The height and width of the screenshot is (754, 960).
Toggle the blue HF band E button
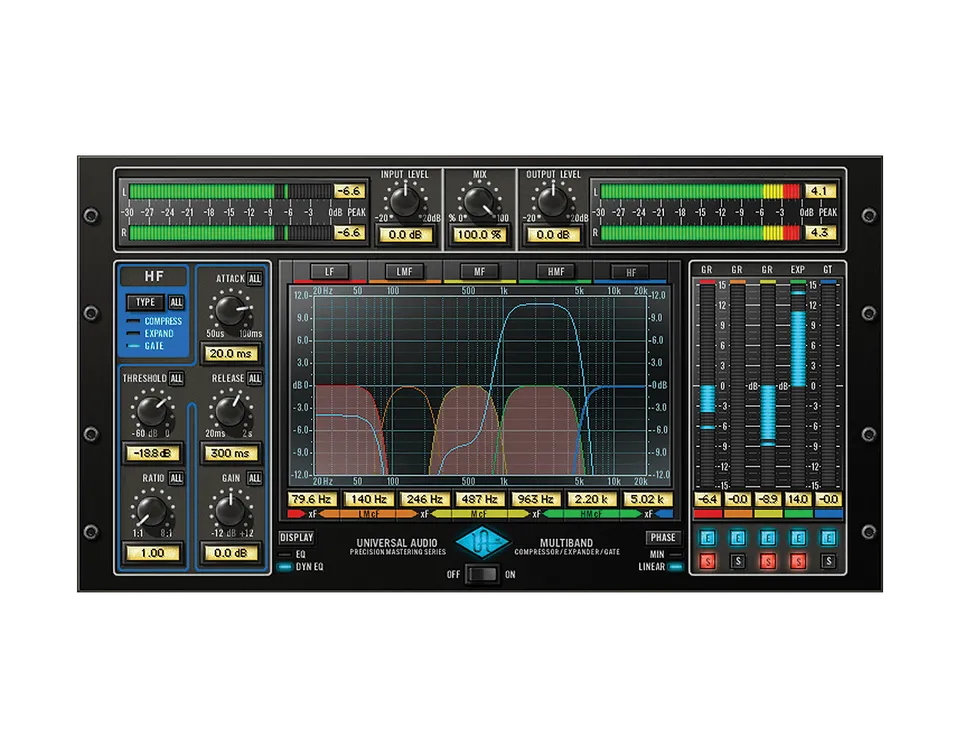point(828,538)
